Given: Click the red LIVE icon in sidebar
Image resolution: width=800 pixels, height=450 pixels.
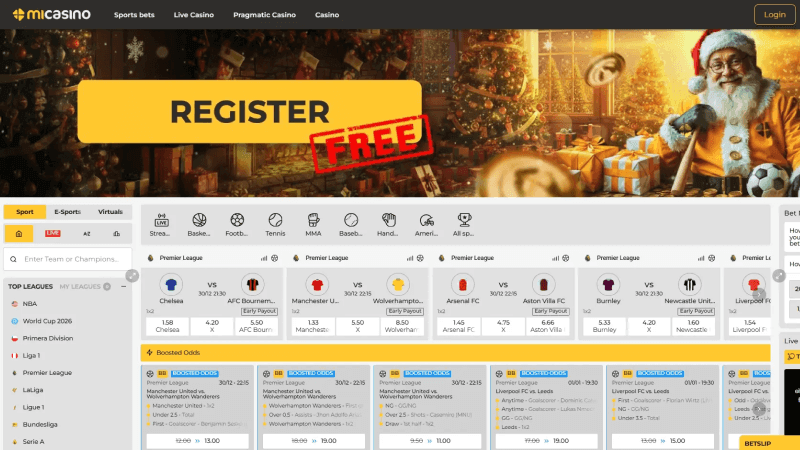Looking at the screenshot, I should coord(53,233).
